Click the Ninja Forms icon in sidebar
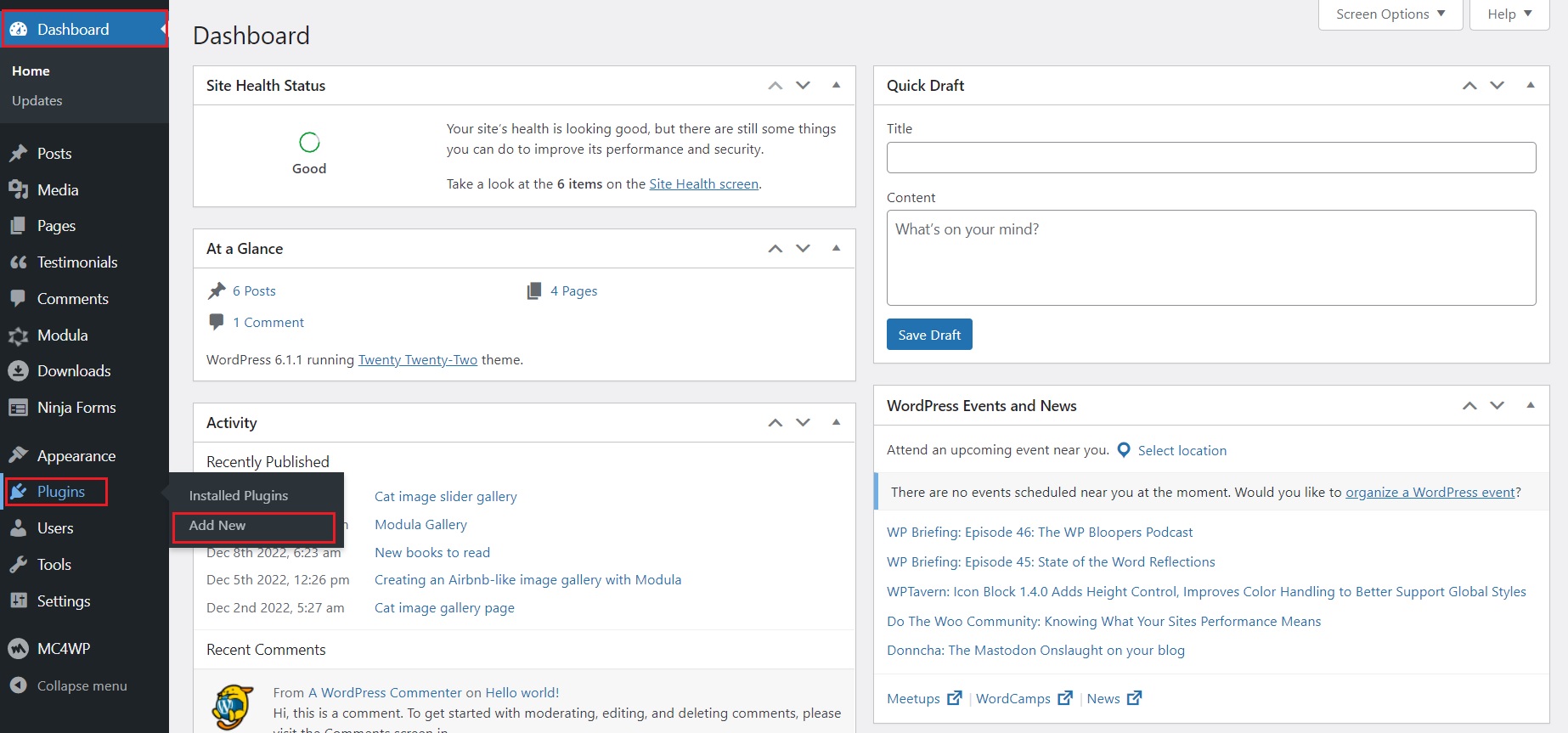The image size is (1568, 733). coord(18,408)
